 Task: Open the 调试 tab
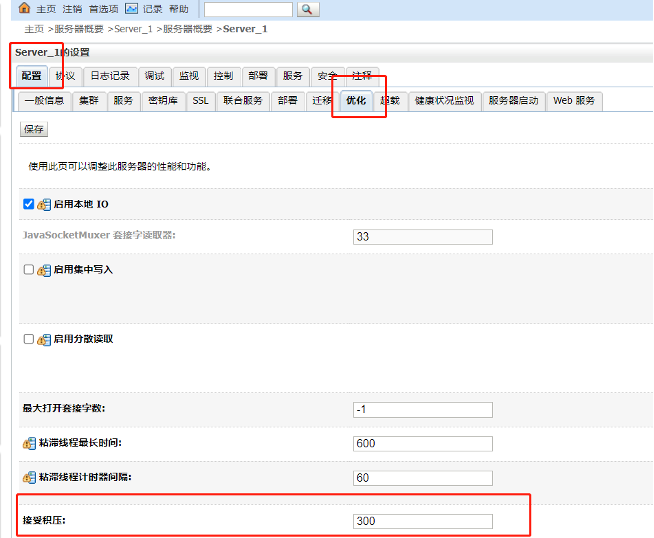pos(154,76)
